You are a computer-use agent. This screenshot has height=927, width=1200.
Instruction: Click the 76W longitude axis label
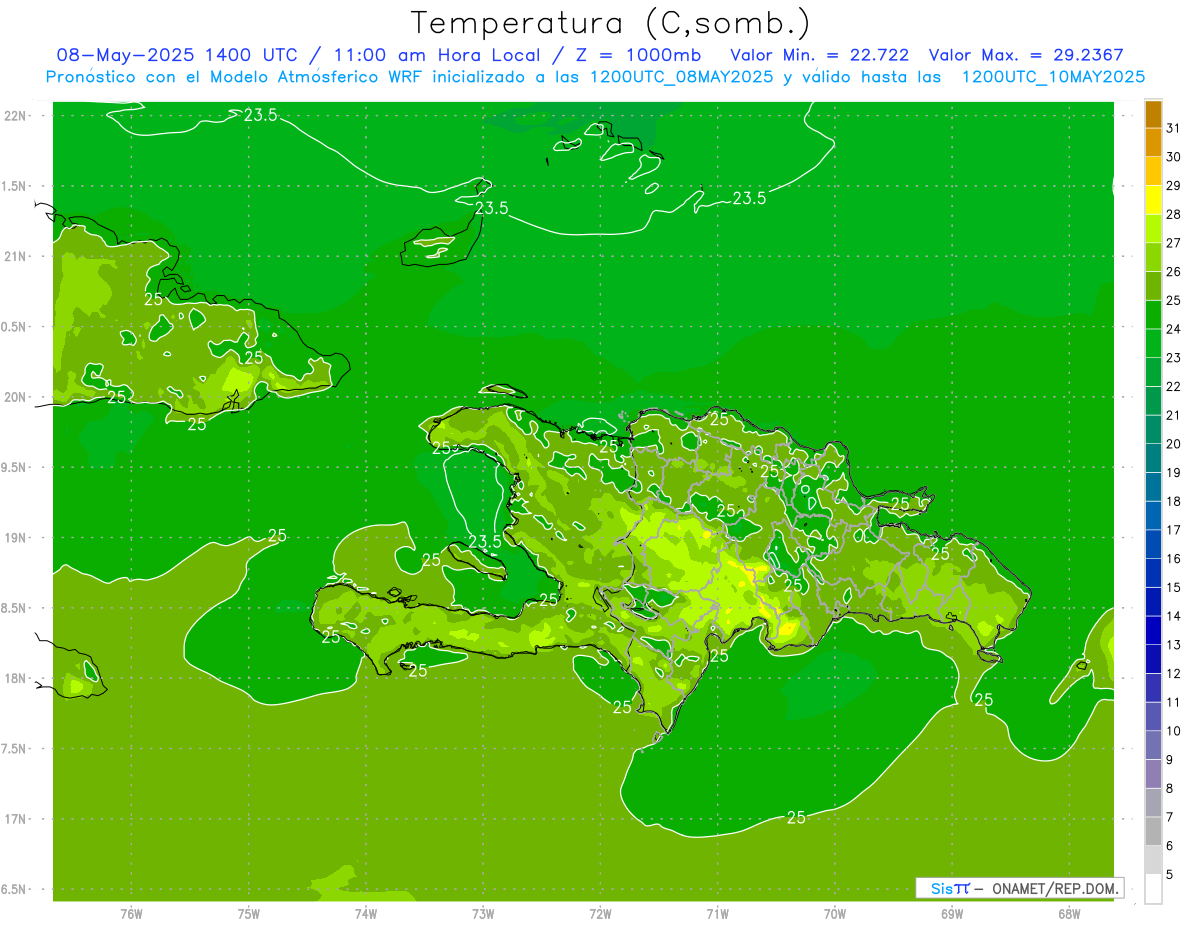(x=131, y=913)
